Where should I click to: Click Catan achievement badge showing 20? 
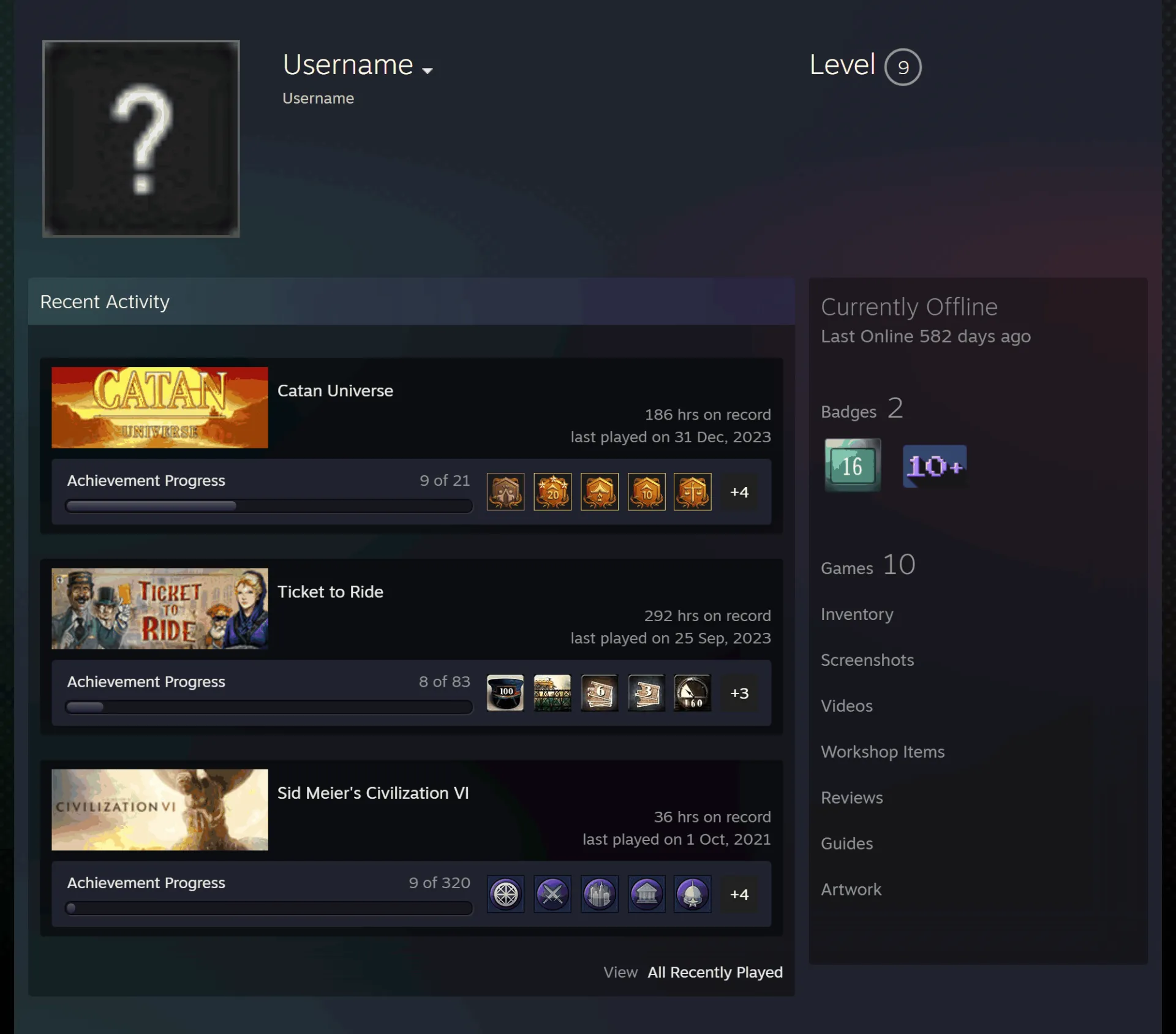click(552, 492)
